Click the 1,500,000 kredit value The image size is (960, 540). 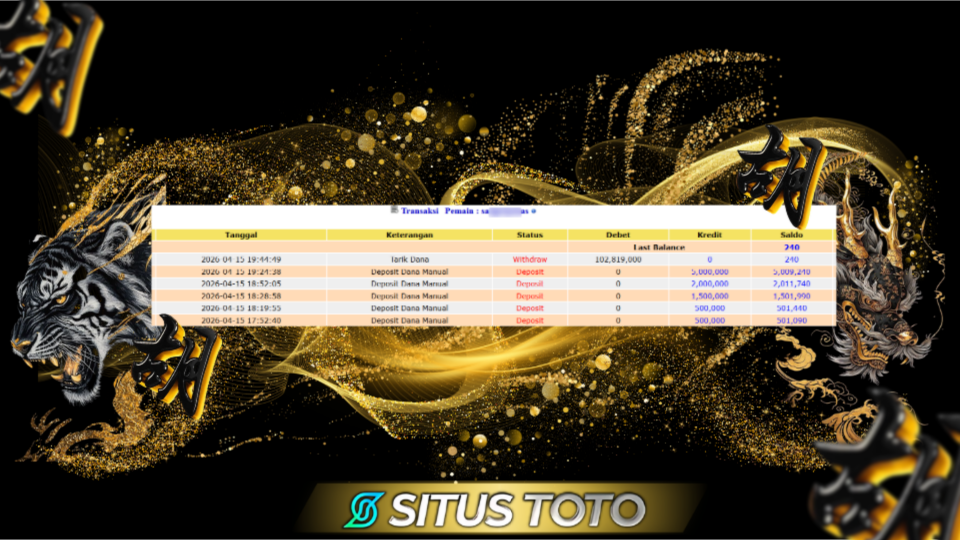coord(709,296)
